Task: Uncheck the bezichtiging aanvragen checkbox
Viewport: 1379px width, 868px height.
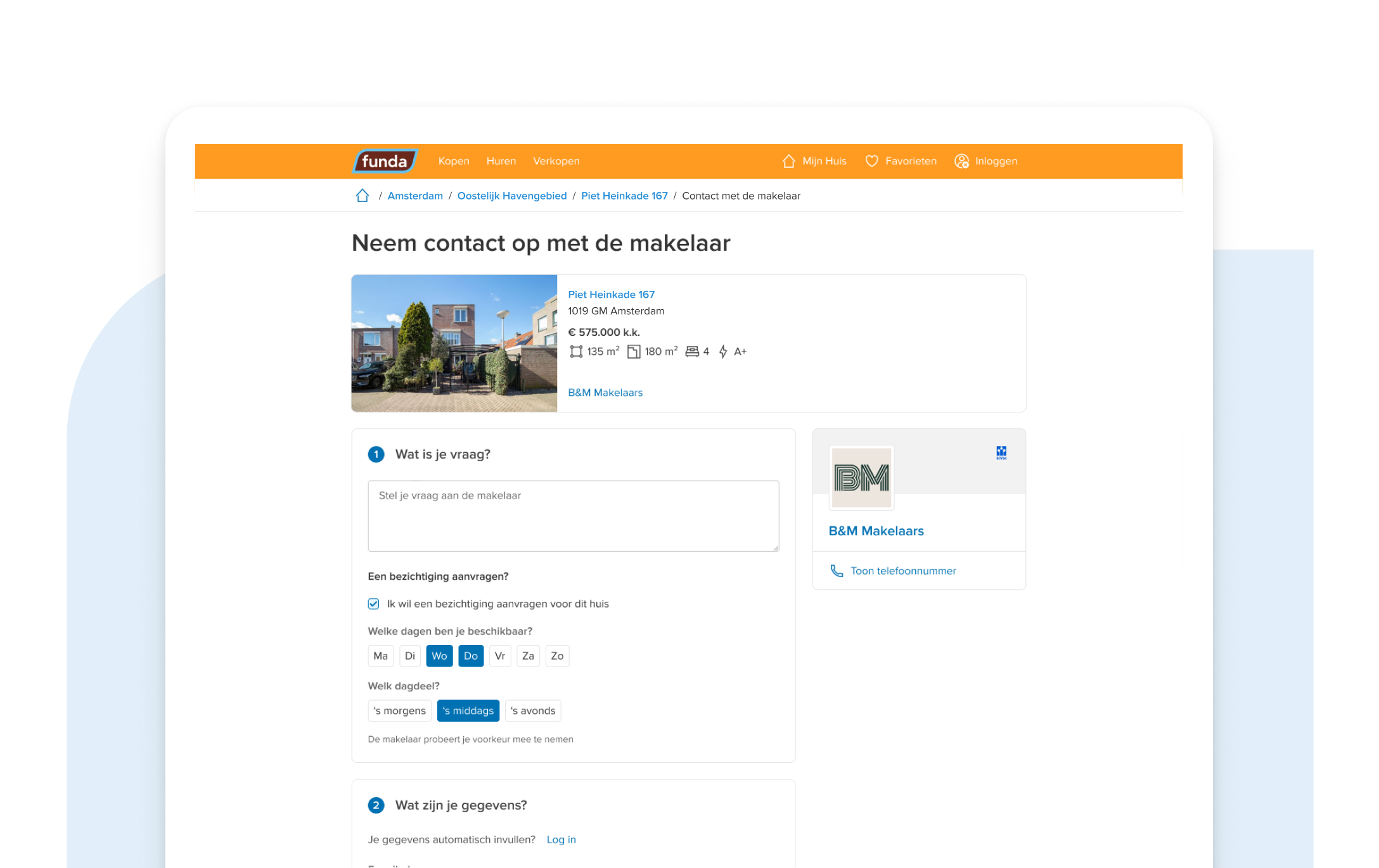Action: [x=373, y=604]
